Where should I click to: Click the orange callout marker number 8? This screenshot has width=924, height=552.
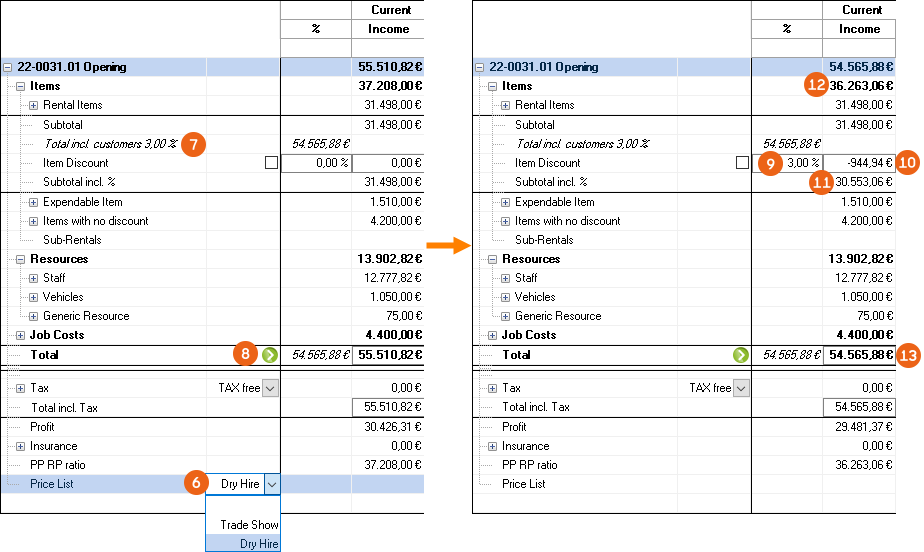click(246, 354)
